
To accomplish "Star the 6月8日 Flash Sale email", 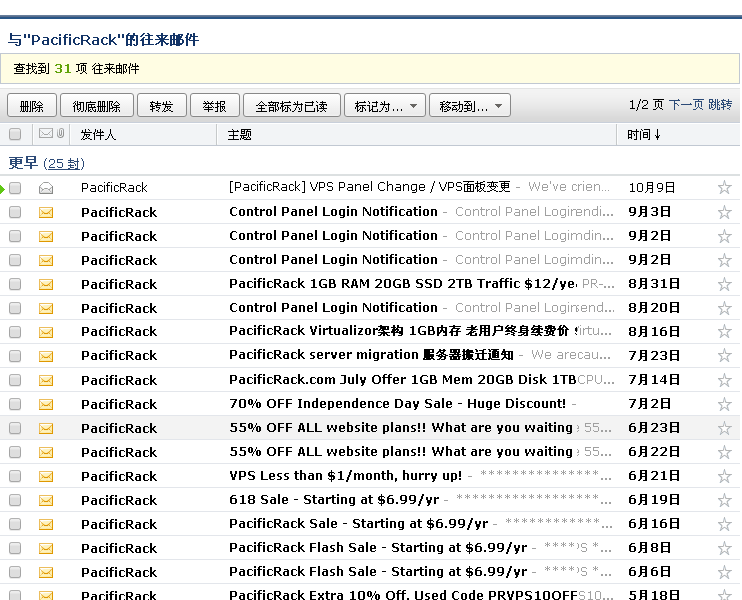I will (x=724, y=548).
